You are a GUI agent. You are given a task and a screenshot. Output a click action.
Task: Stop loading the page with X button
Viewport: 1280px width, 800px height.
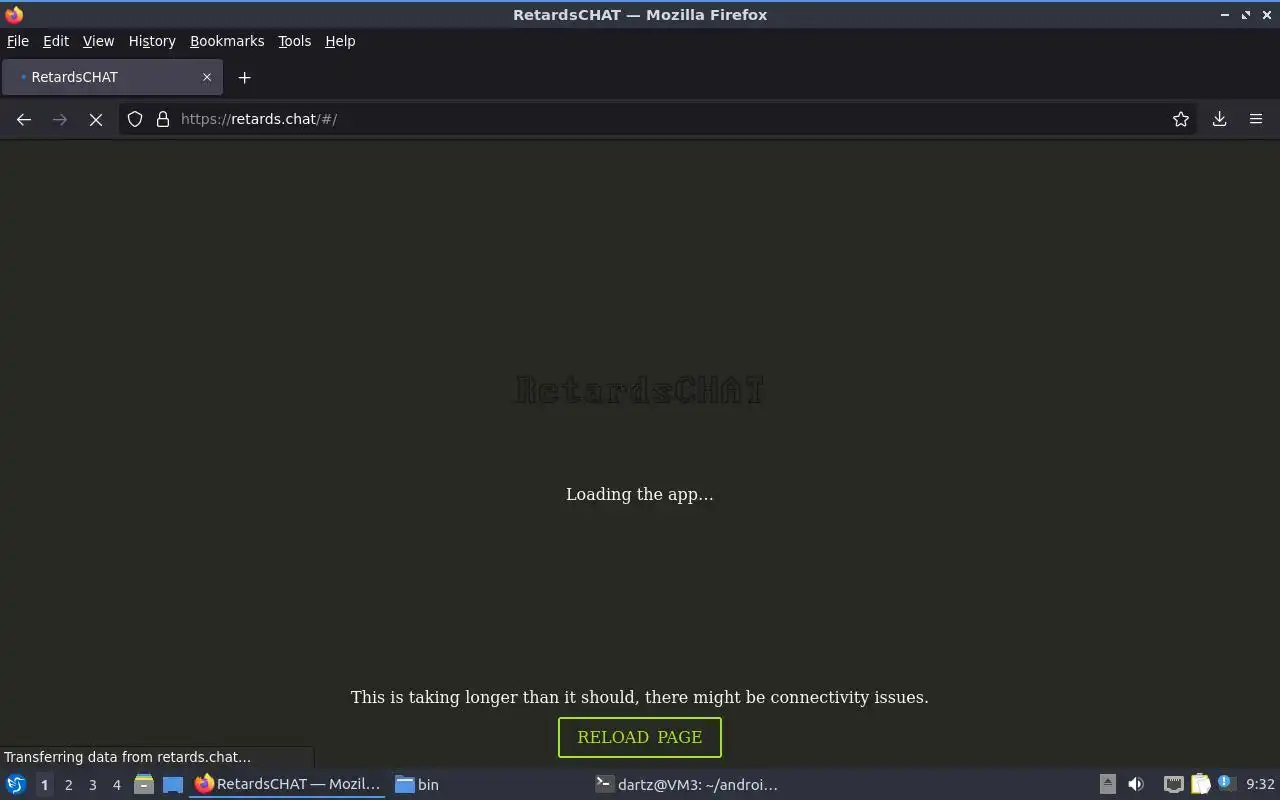96,119
